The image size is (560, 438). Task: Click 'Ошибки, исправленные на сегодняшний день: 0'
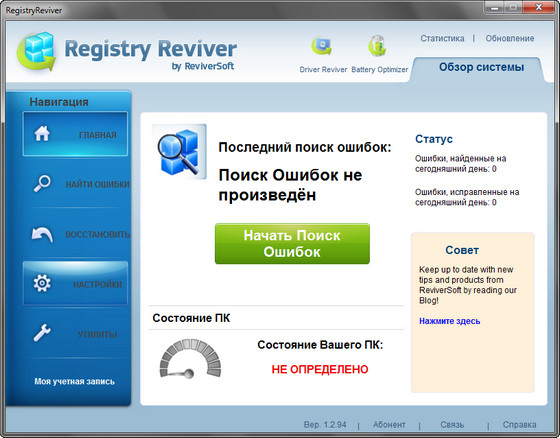[x=467, y=197]
